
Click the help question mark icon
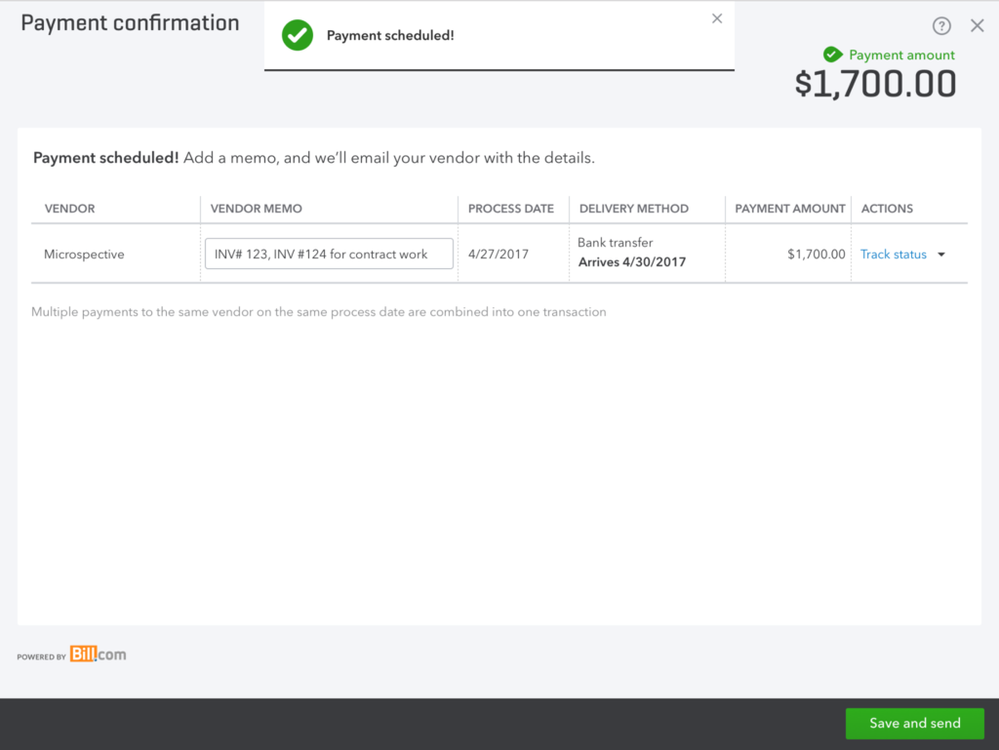[x=941, y=25]
